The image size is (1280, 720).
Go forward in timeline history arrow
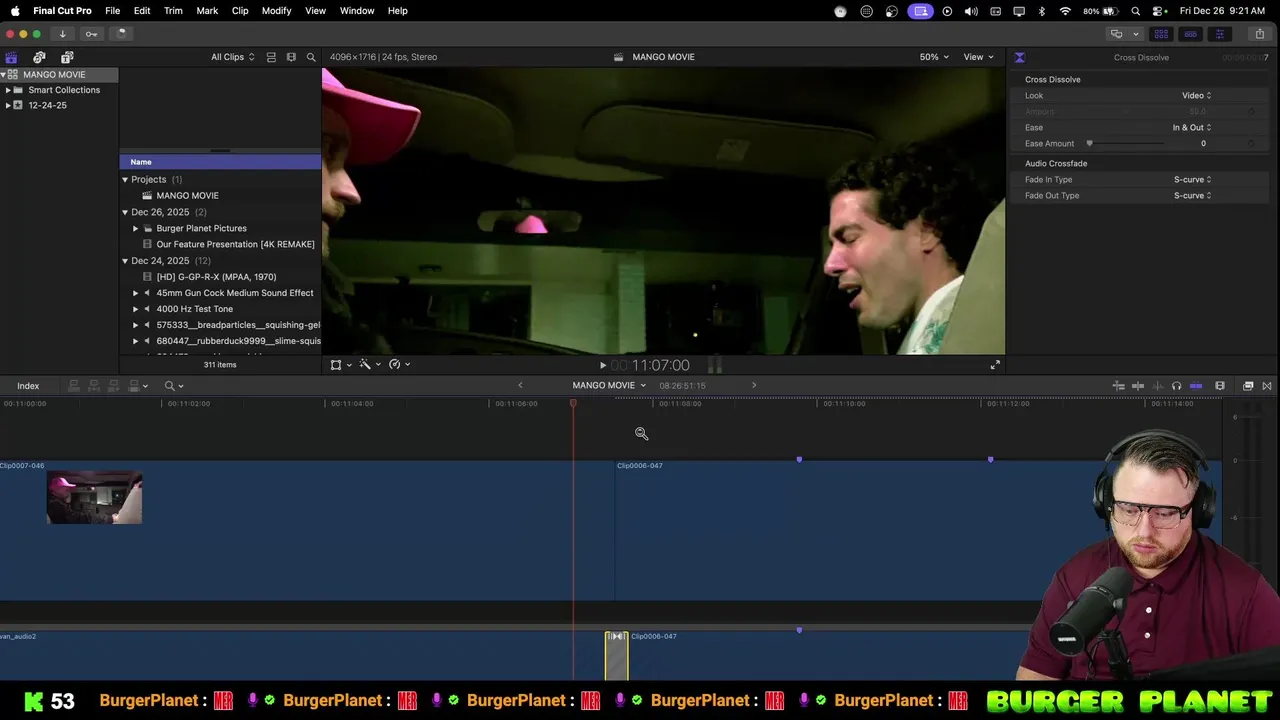pyautogui.click(x=754, y=385)
